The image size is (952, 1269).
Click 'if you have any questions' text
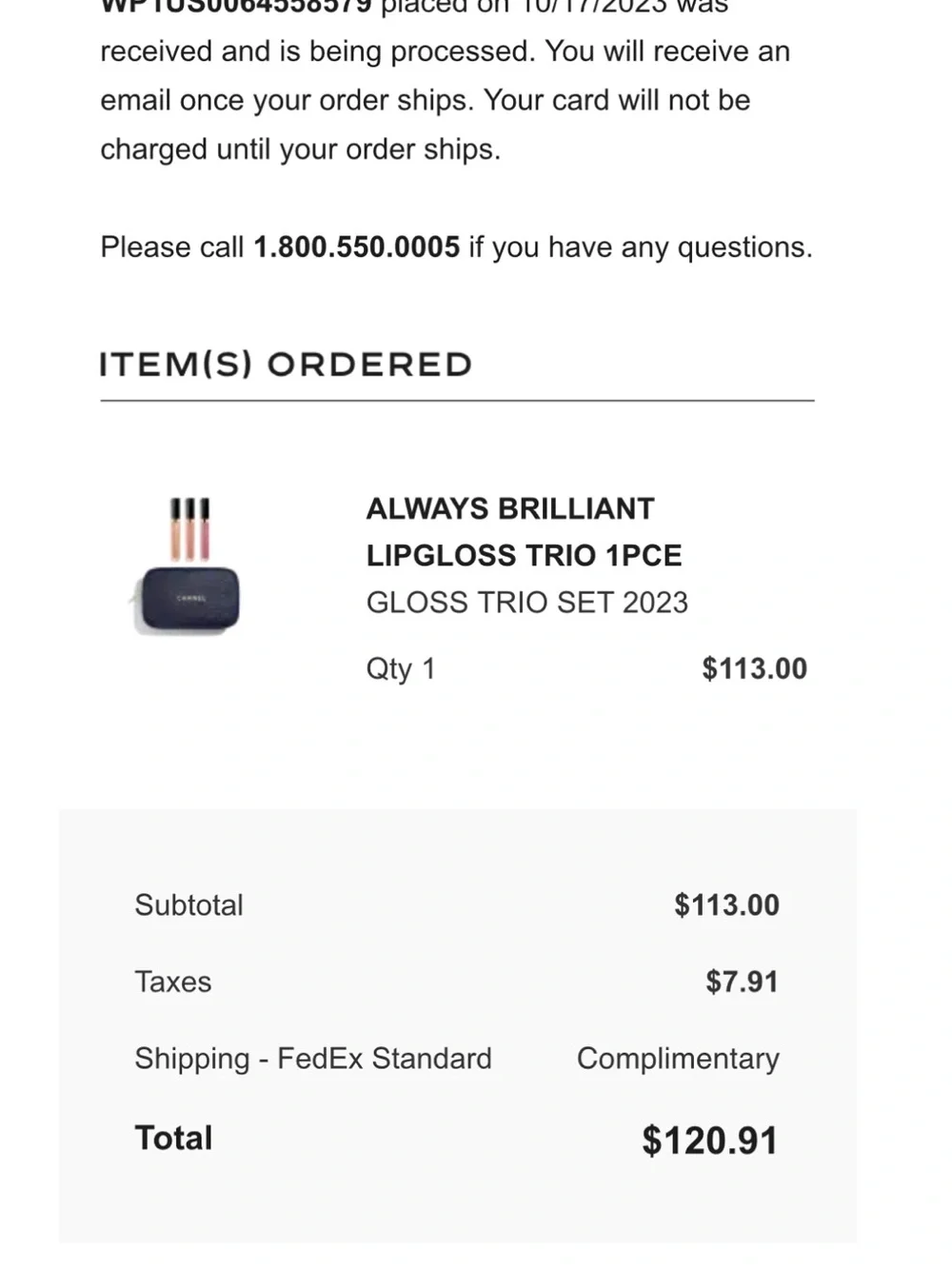(641, 248)
